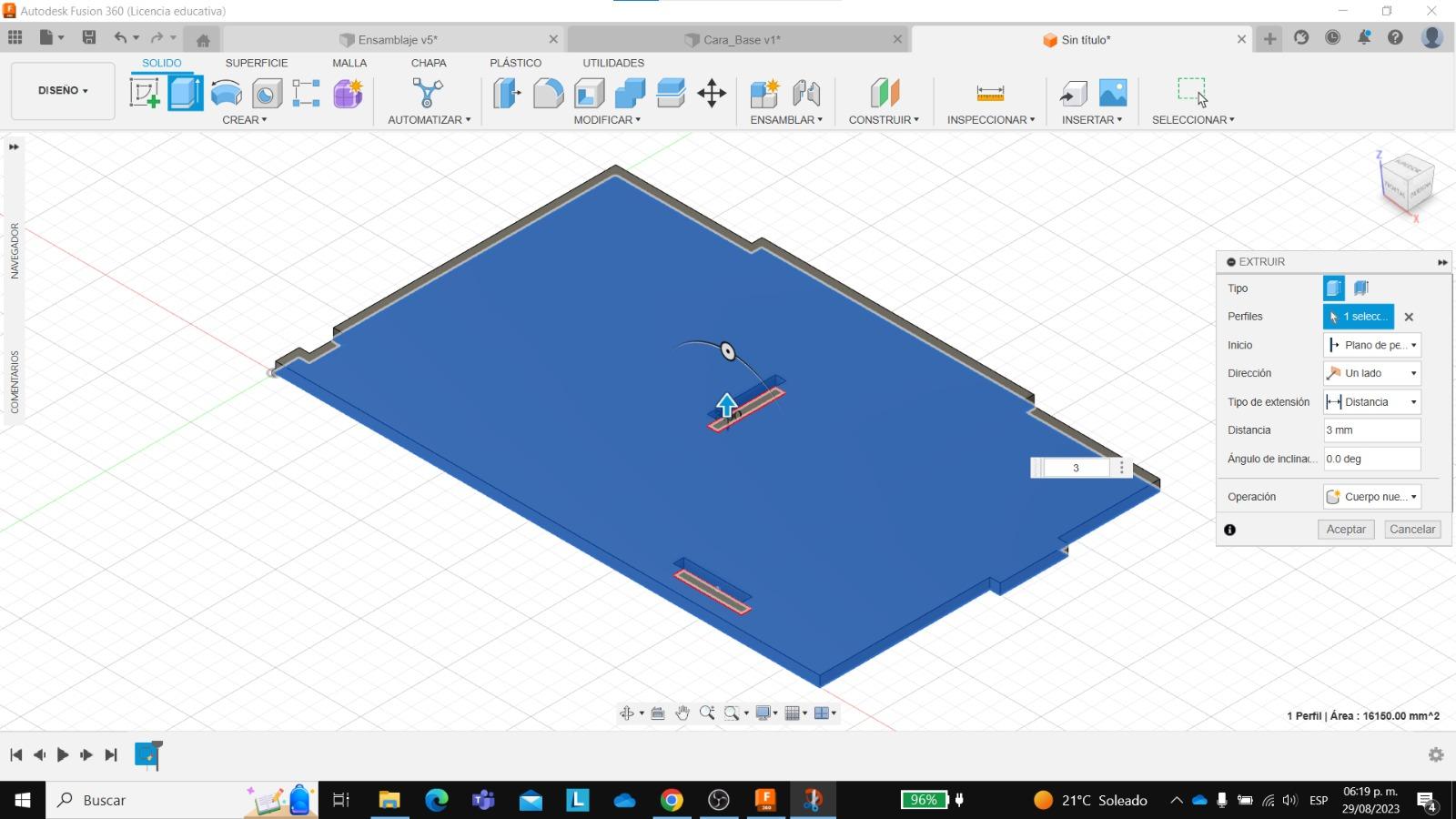Click the Insert Derive icon
The width and height of the screenshot is (1456, 819).
1074,93
